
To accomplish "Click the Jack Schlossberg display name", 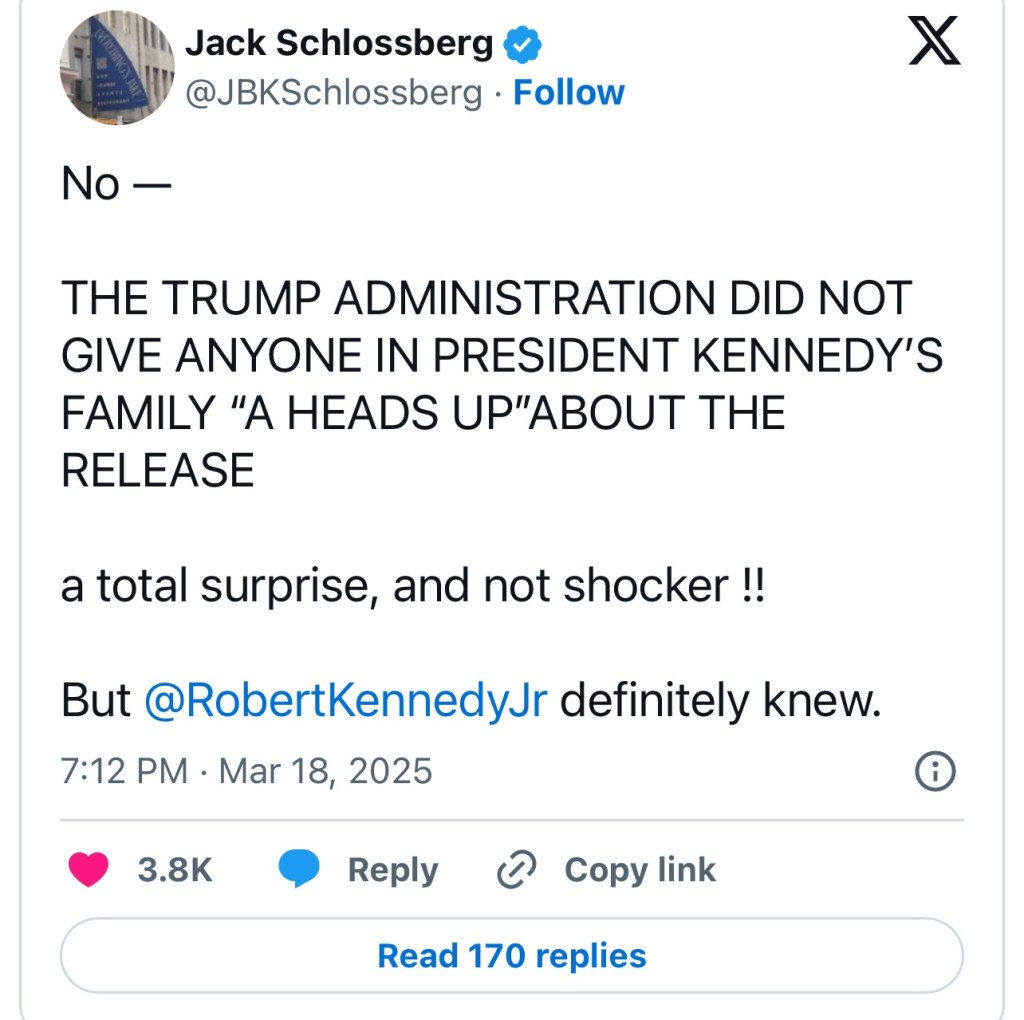I will [340, 43].
